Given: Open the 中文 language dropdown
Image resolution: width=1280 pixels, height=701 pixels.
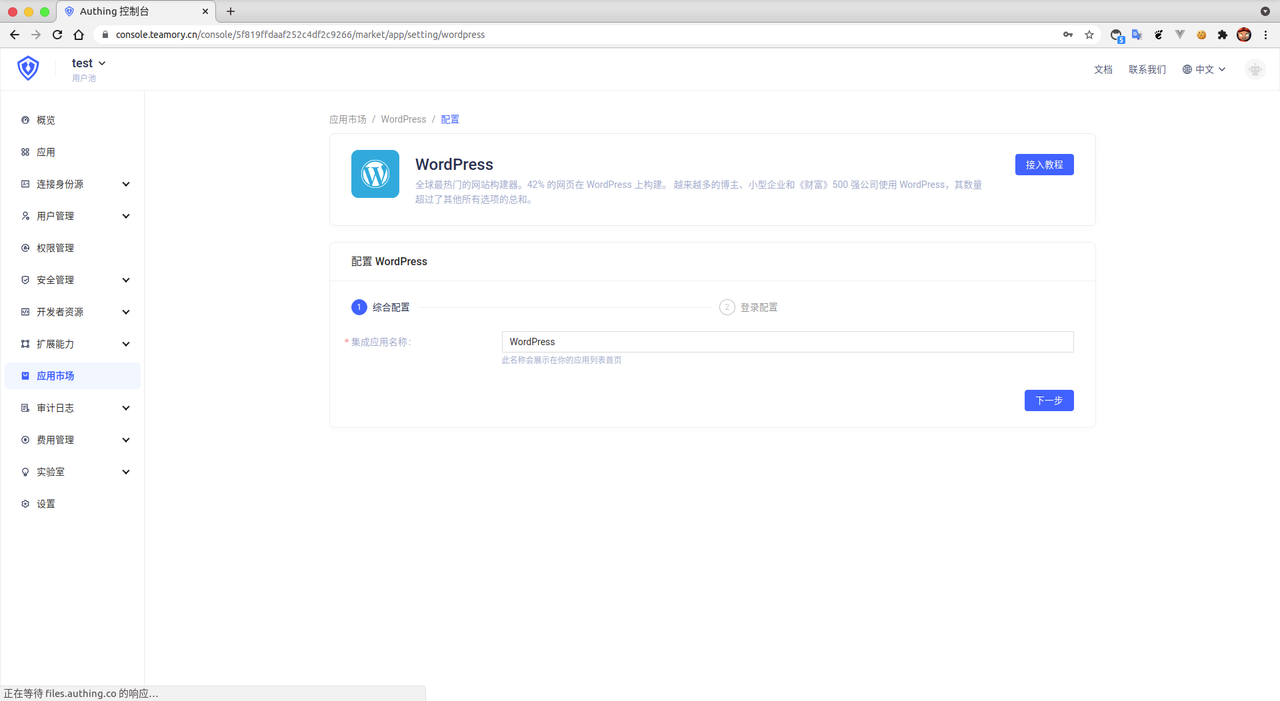Looking at the screenshot, I should coord(1204,70).
